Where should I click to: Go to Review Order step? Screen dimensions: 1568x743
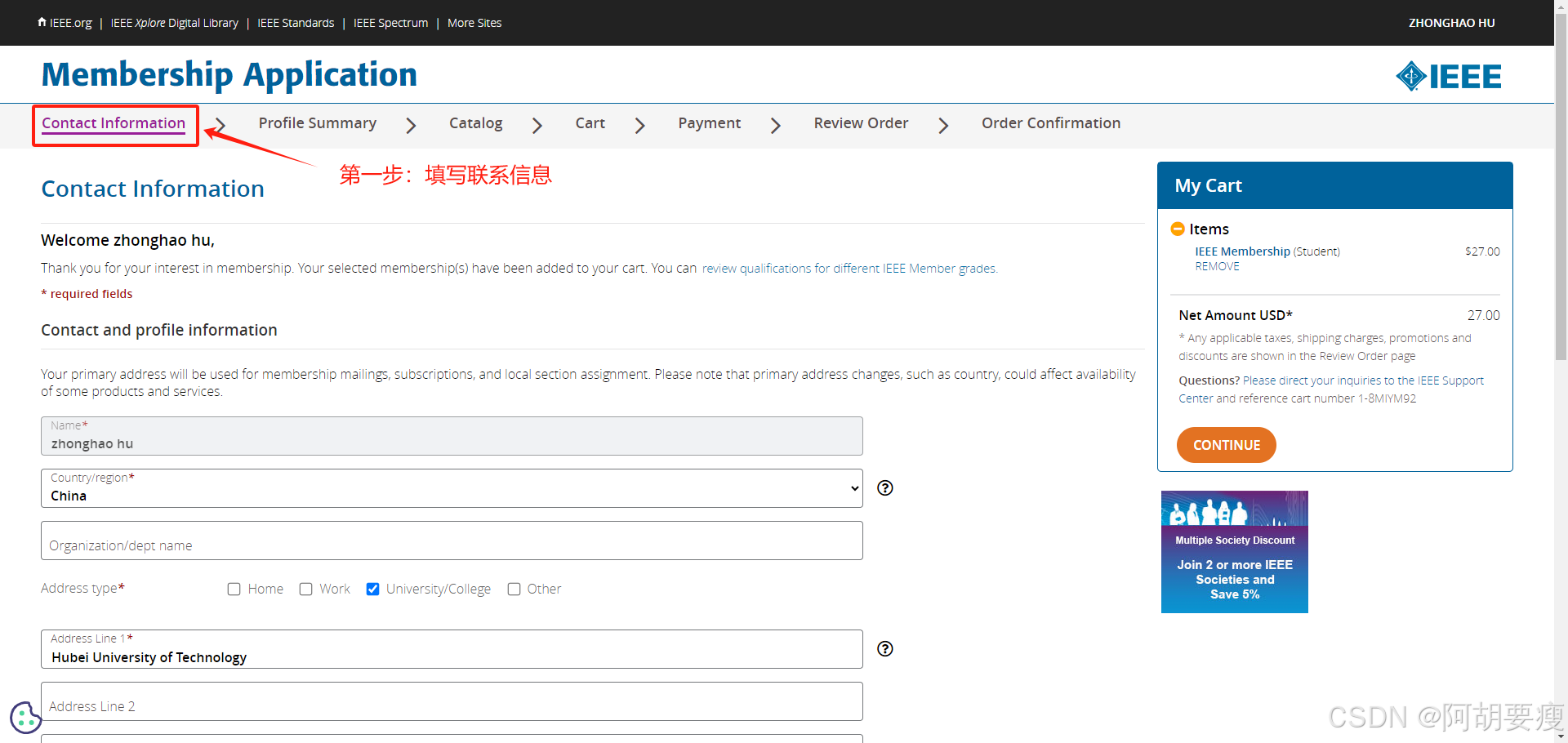(x=862, y=123)
